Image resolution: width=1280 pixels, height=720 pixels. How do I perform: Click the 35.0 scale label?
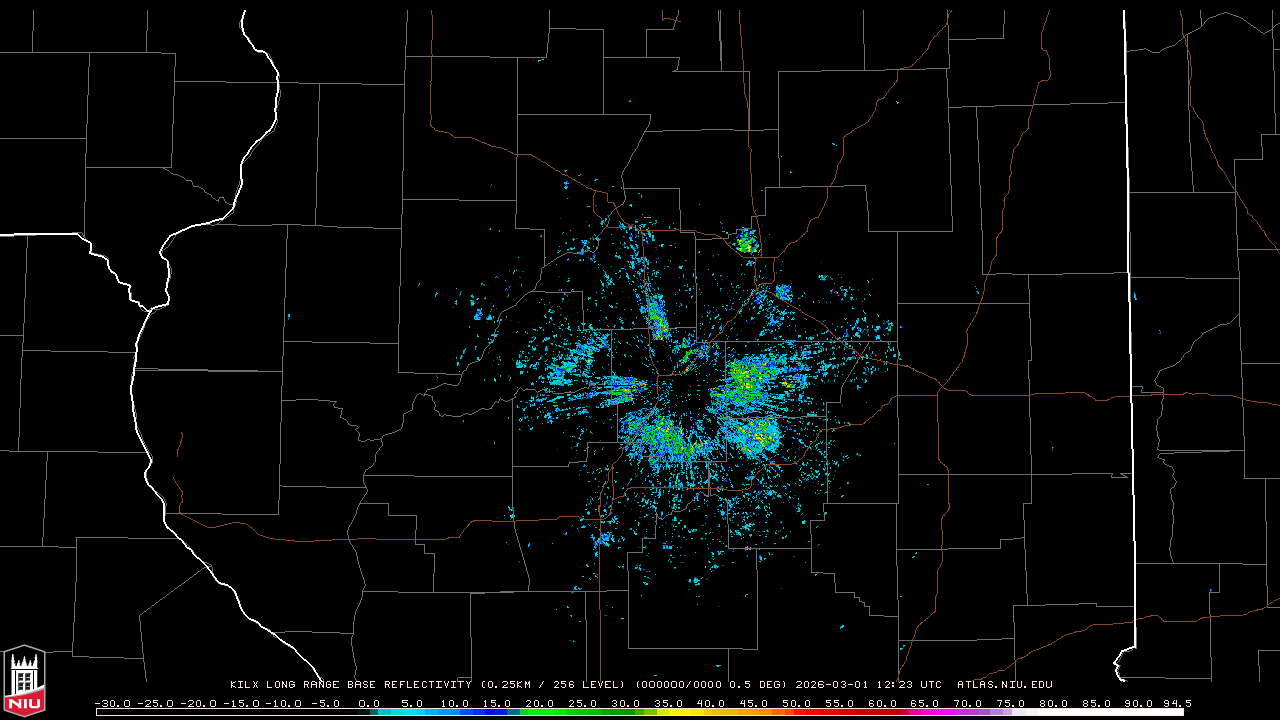pos(668,703)
